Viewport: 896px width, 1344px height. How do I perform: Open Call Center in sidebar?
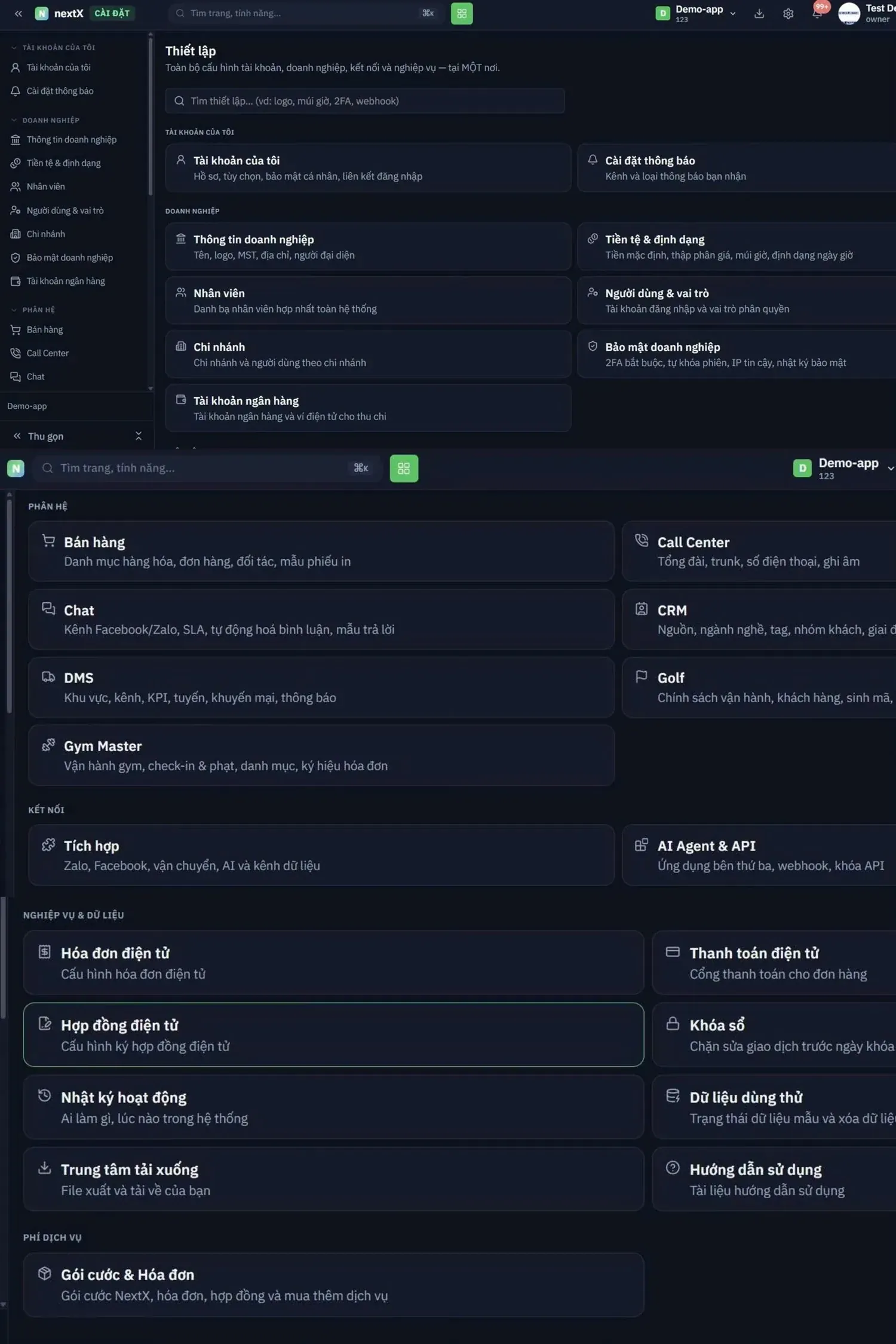pos(48,353)
